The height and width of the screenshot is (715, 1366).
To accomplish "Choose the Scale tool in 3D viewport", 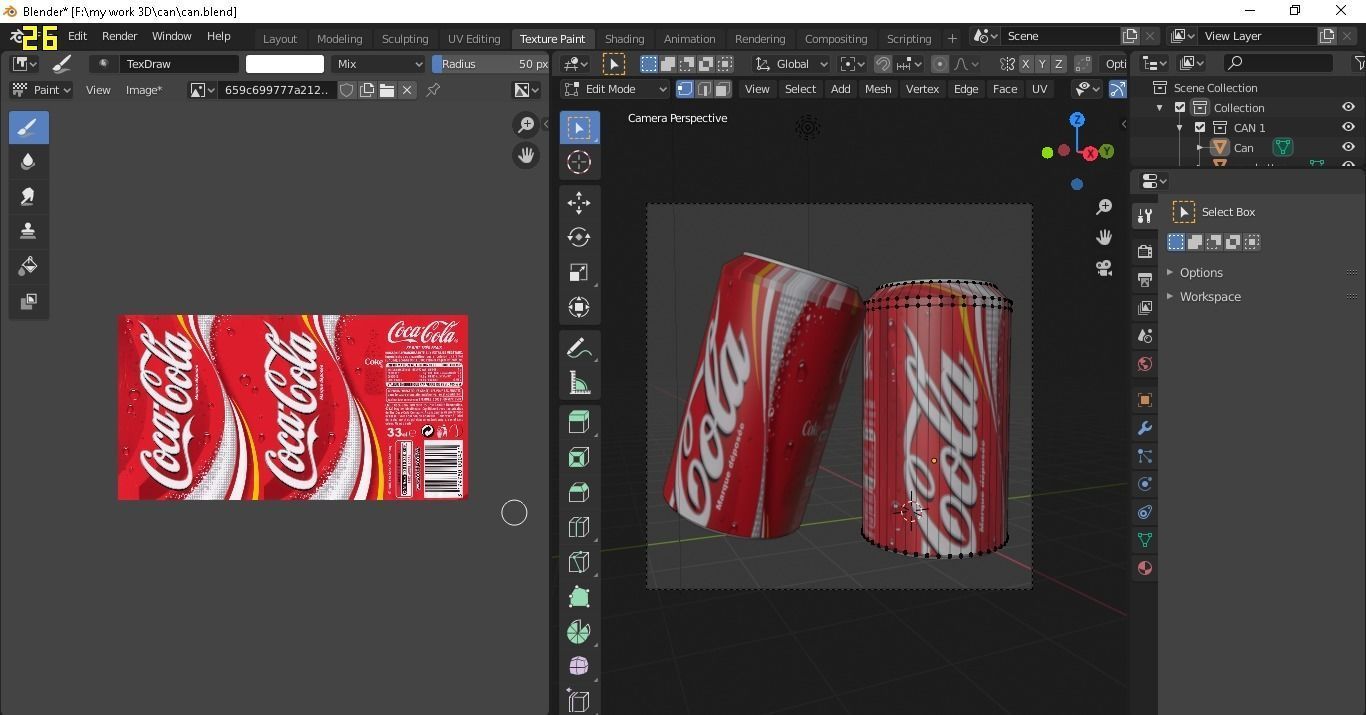I will coord(579,273).
